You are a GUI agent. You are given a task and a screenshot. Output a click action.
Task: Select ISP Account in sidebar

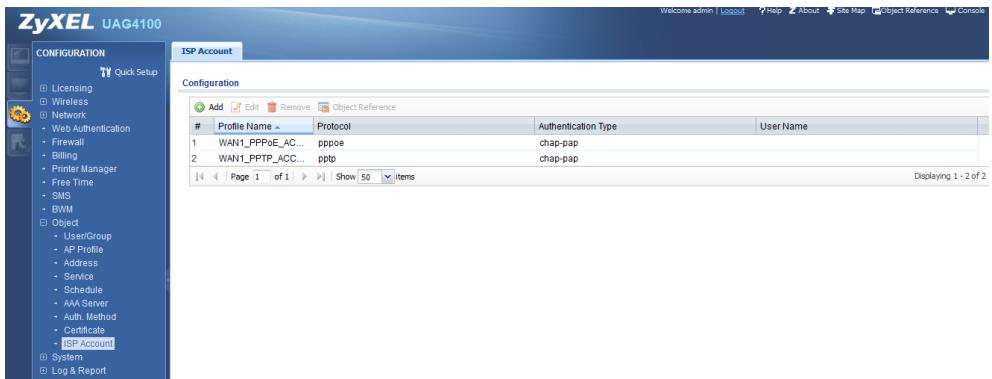click(88, 344)
